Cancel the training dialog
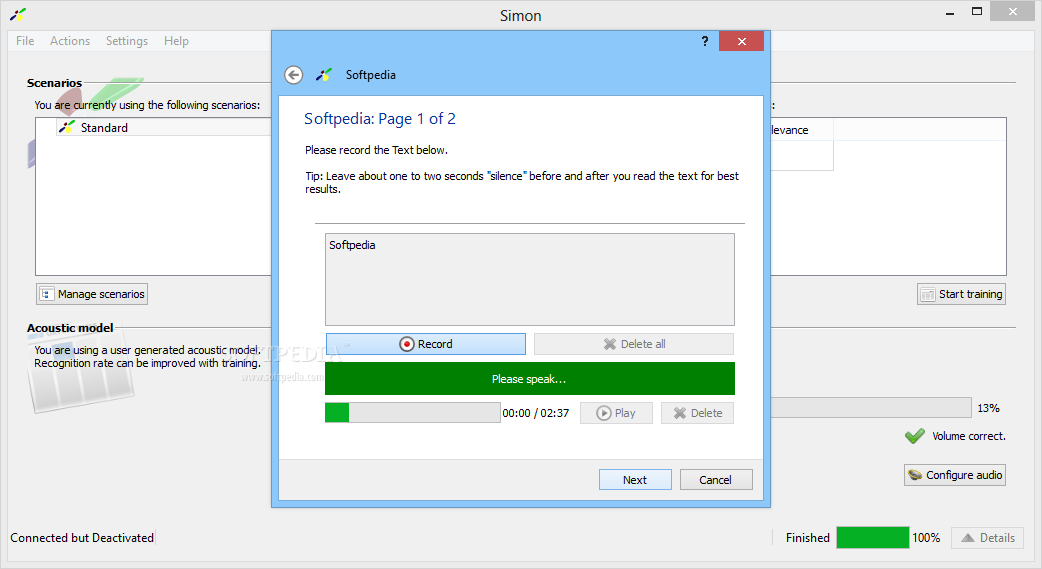 (x=716, y=480)
